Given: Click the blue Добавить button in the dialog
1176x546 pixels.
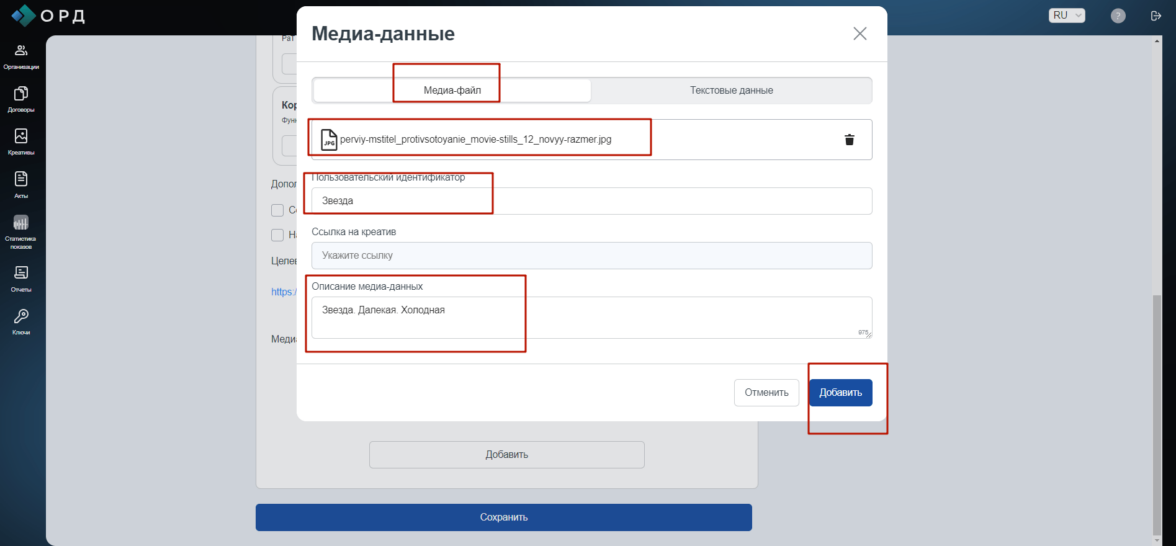Looking at the screenshot, I should click(x=840, y=393).
